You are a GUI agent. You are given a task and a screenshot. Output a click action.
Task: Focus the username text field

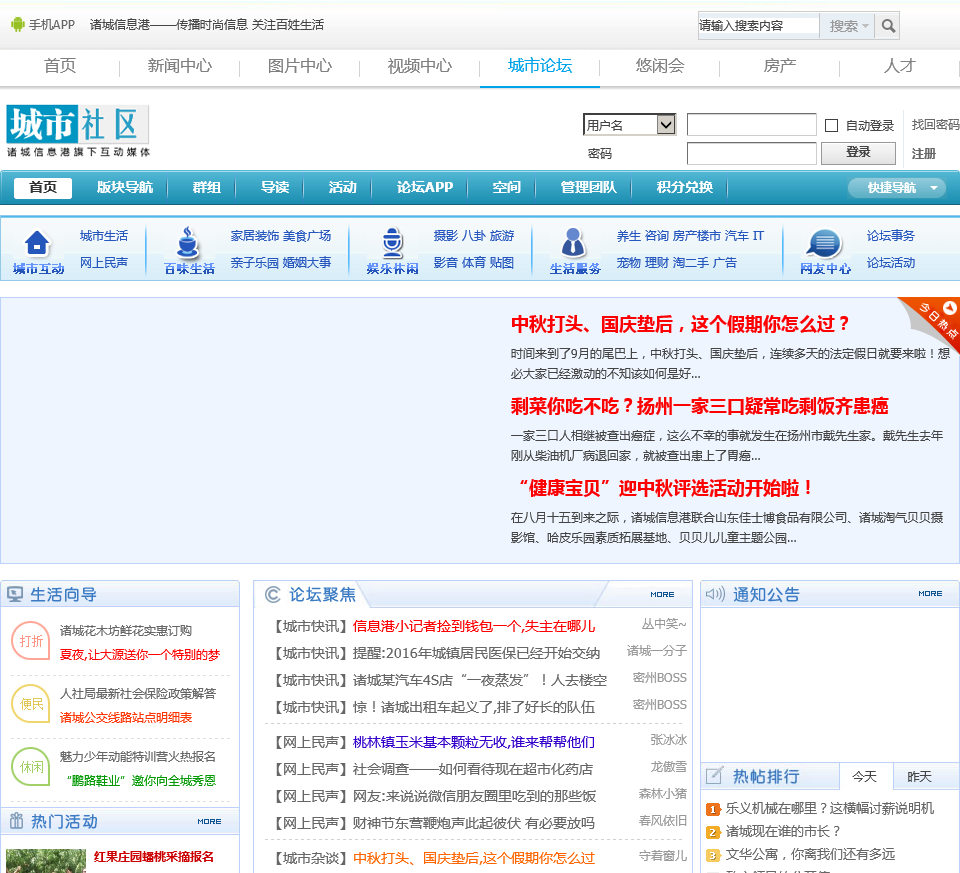coord(751,124)
